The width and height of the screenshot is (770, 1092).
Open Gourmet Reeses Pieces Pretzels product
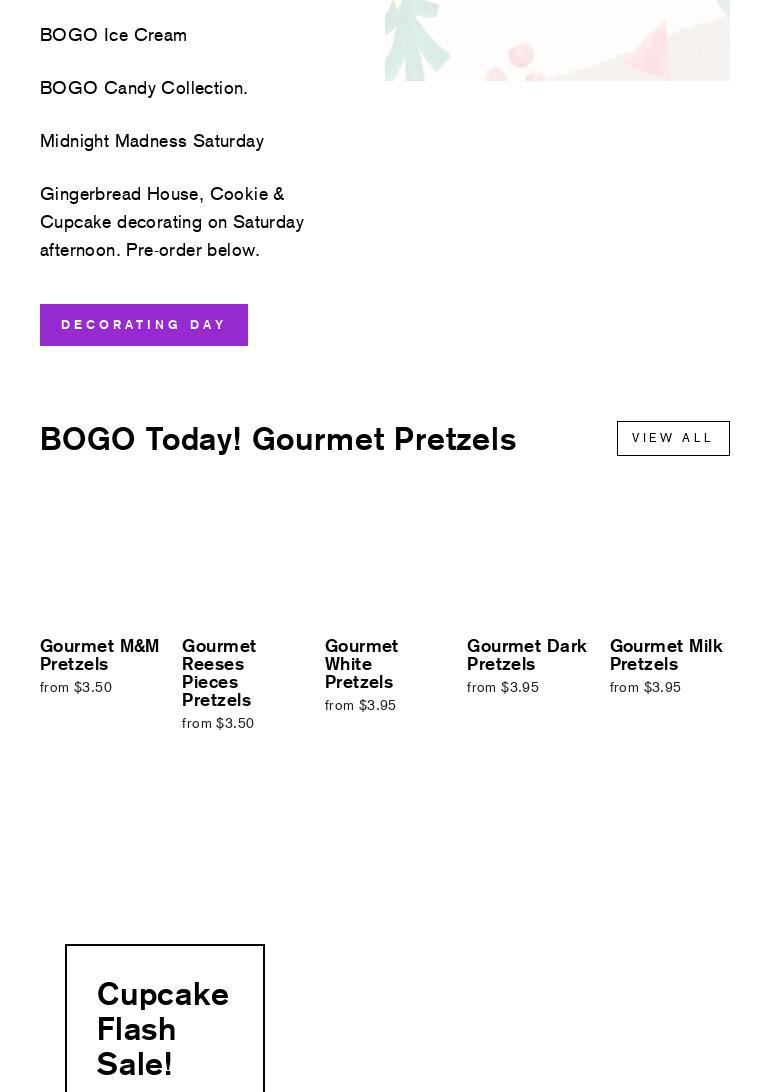click(219, 673)
